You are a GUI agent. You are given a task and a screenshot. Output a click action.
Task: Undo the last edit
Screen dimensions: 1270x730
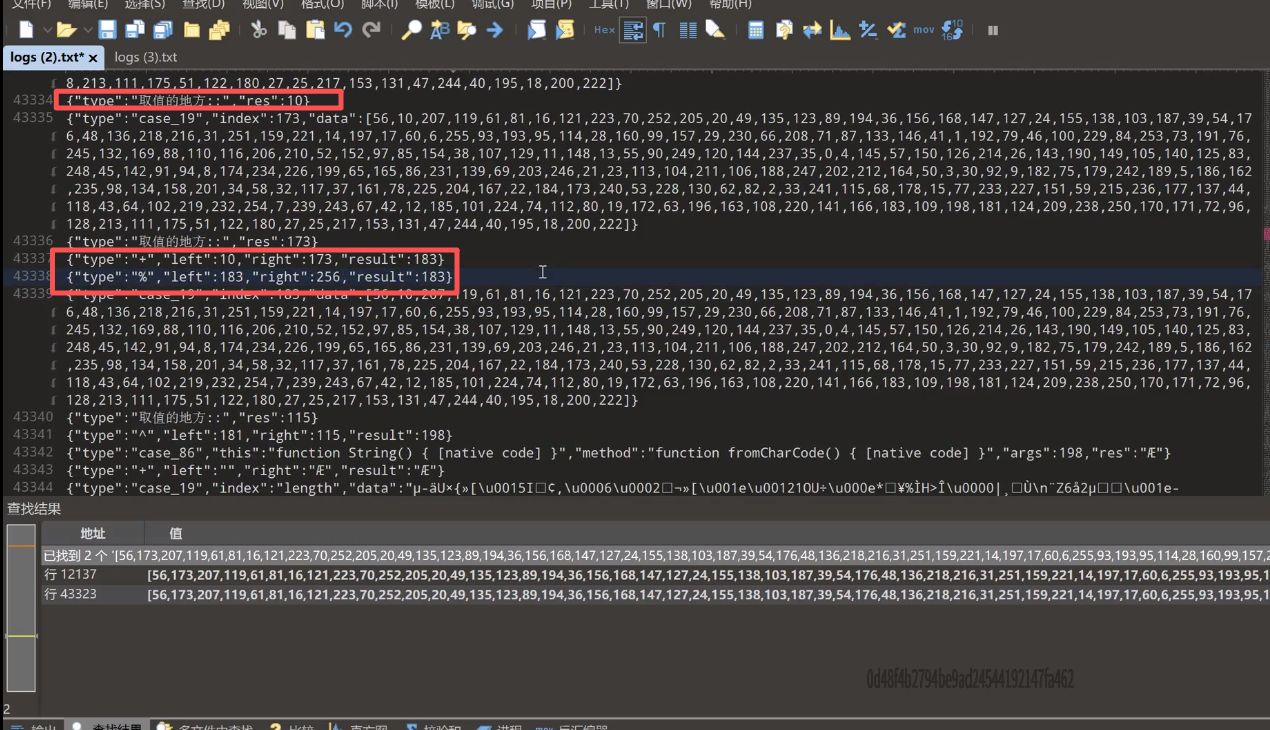pyautogui.click(x=343, y=30)
